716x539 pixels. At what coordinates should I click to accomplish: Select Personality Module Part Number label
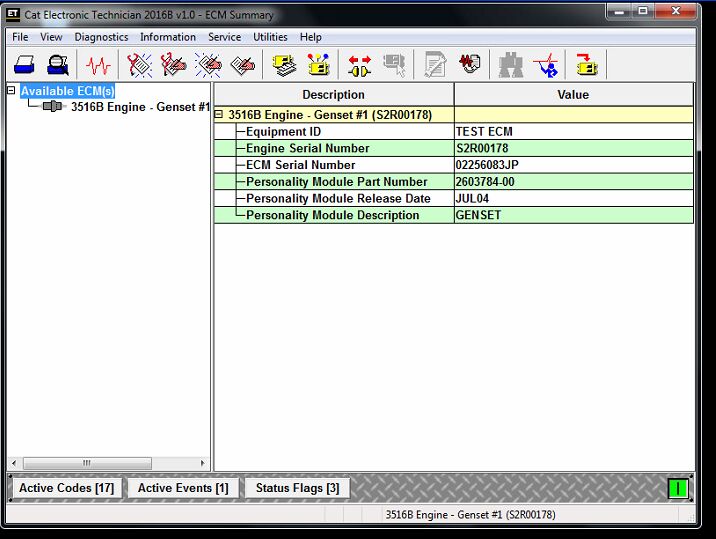(x=337, y=182)
